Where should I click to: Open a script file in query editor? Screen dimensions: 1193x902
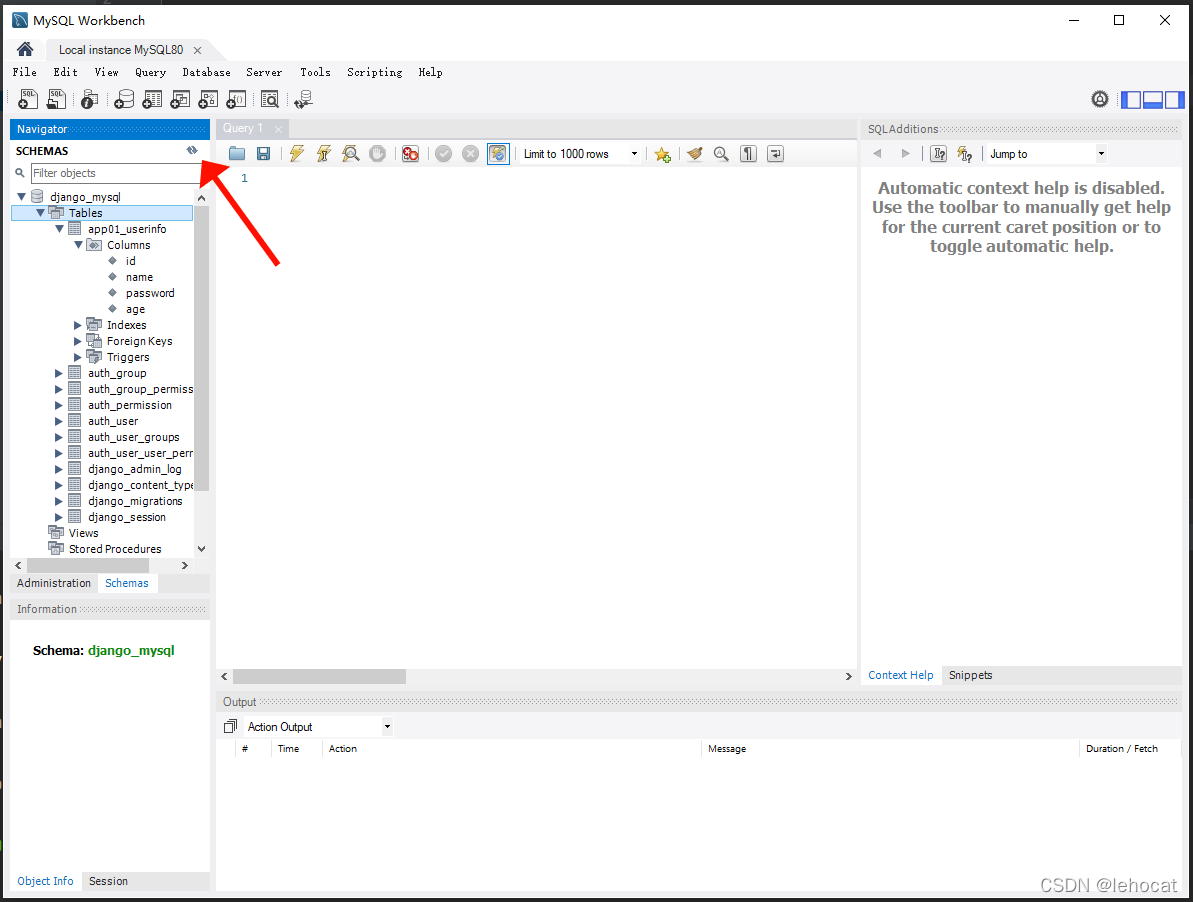(237, 154)
